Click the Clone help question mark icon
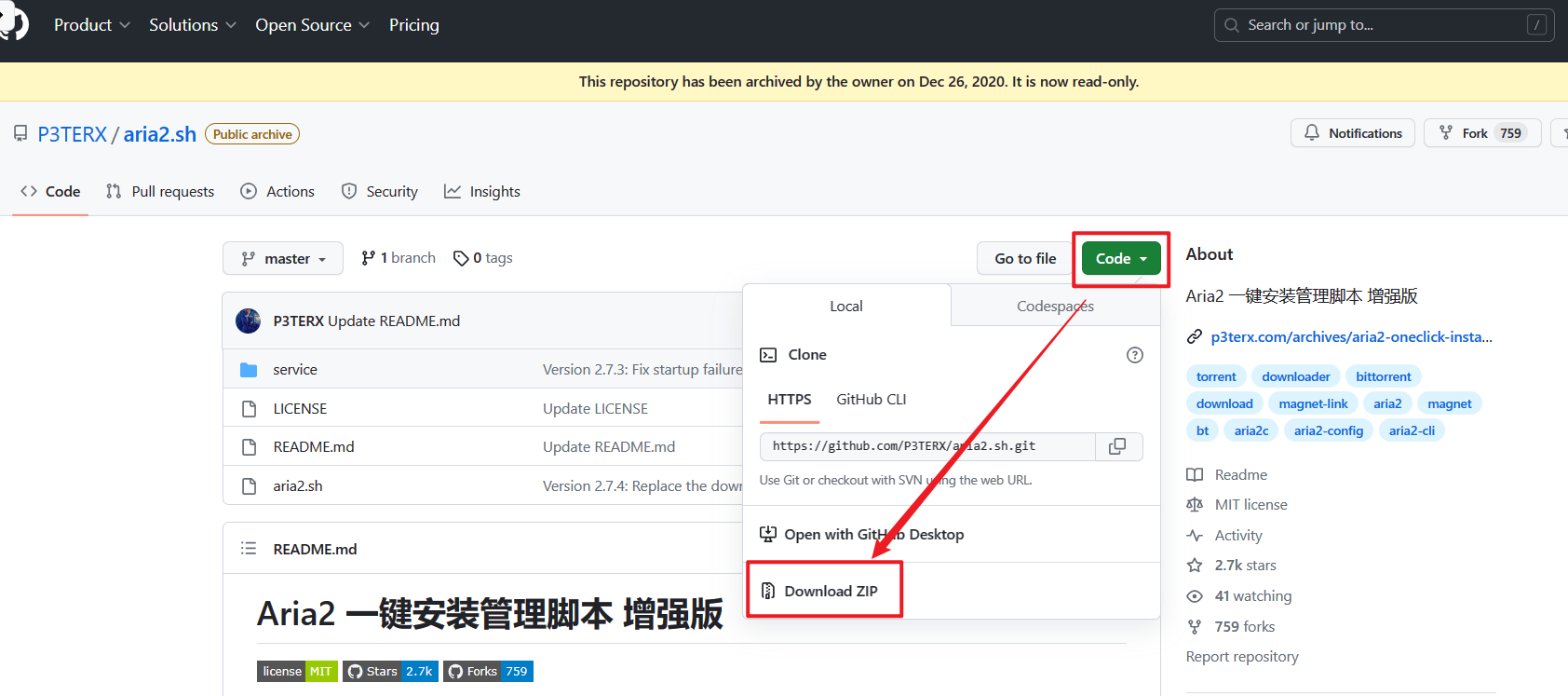The width and height of the screenshot is (1568, 696). coord(1134,355)
